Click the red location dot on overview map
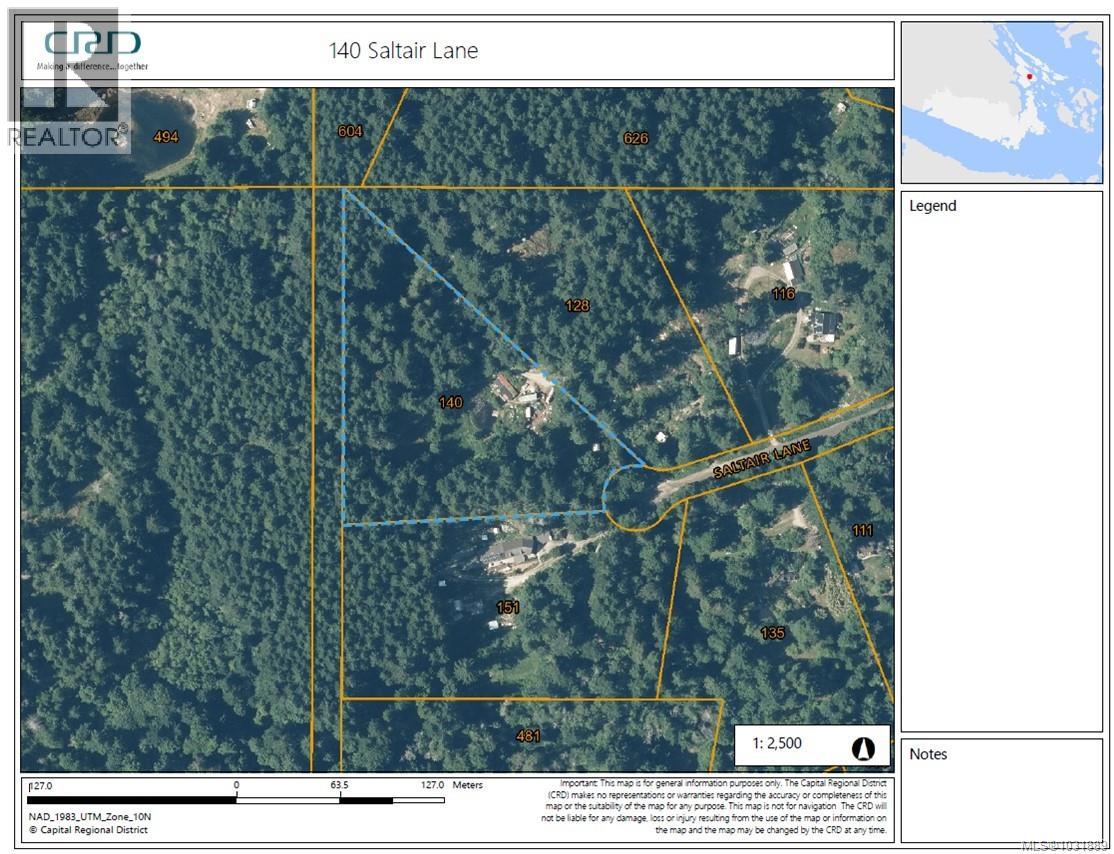1114x854 pixels. (1029, 77)
